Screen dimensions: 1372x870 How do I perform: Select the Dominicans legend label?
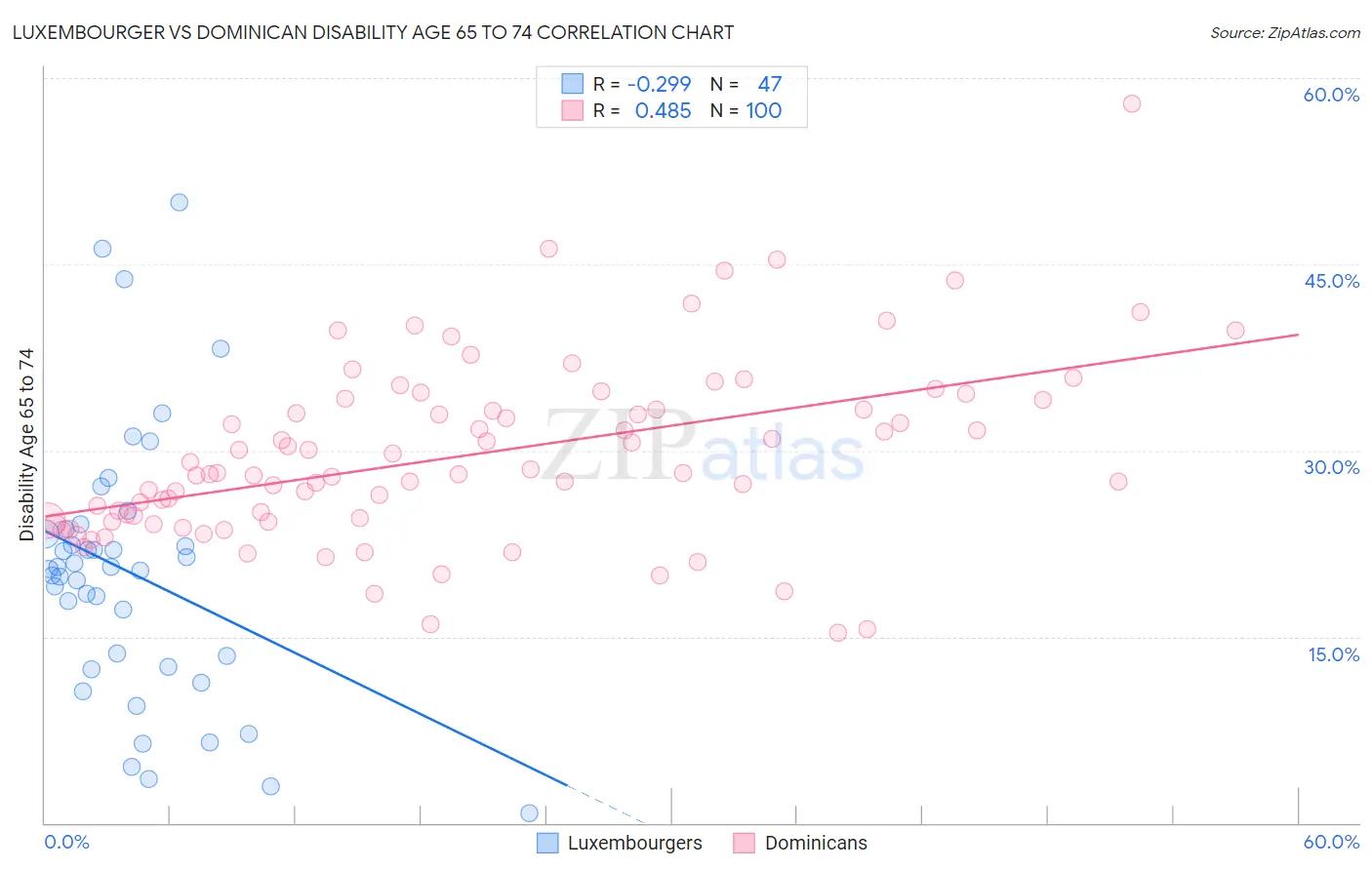pos(816,843)
